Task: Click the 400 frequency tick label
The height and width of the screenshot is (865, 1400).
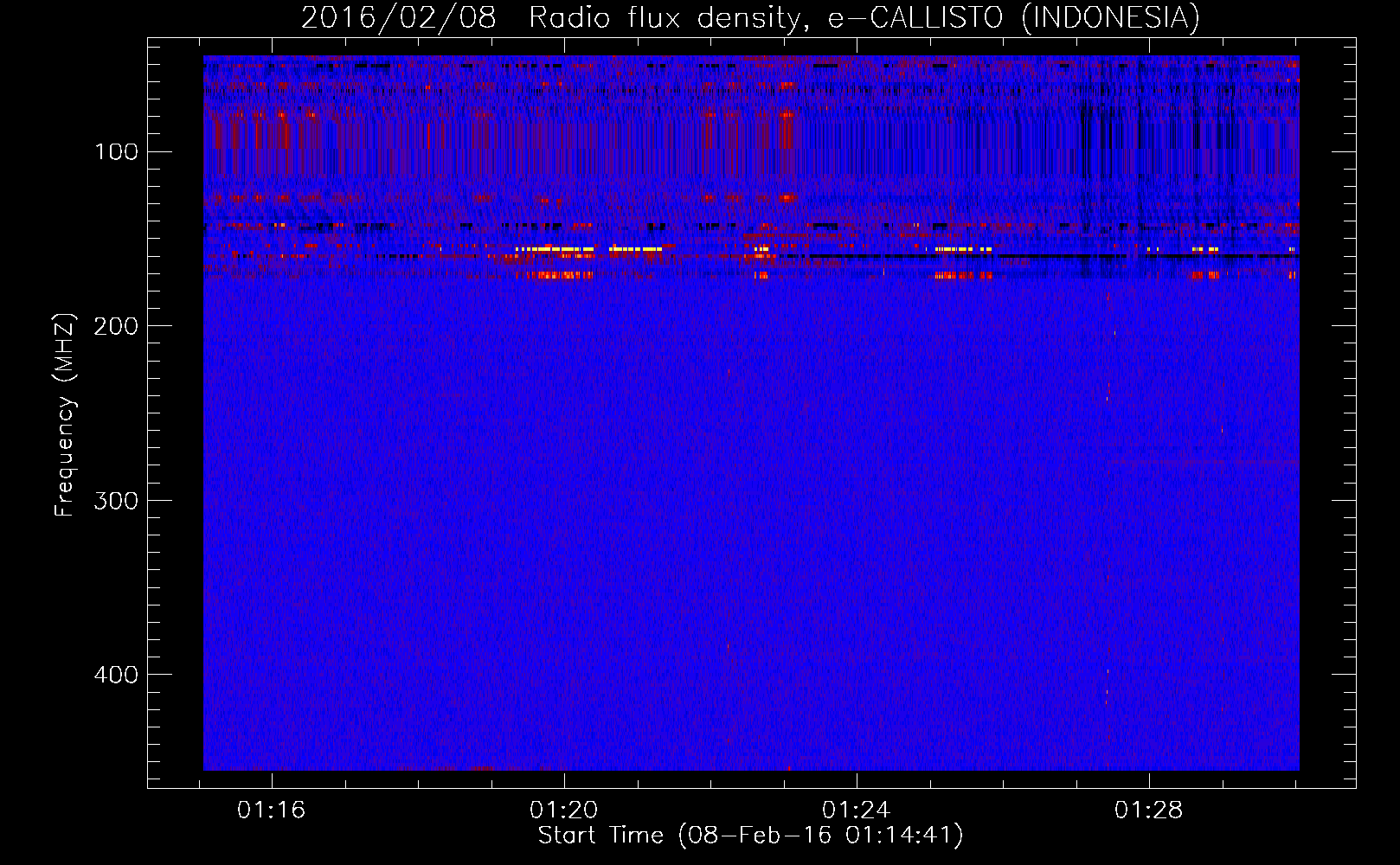Action: click(x=116, y=675)
